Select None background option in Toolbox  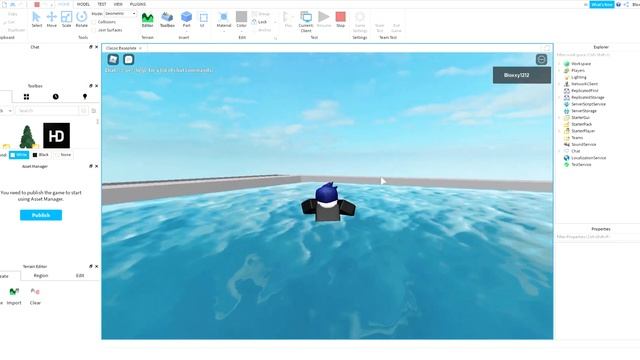pyautogui.click(x=64, y=155)
